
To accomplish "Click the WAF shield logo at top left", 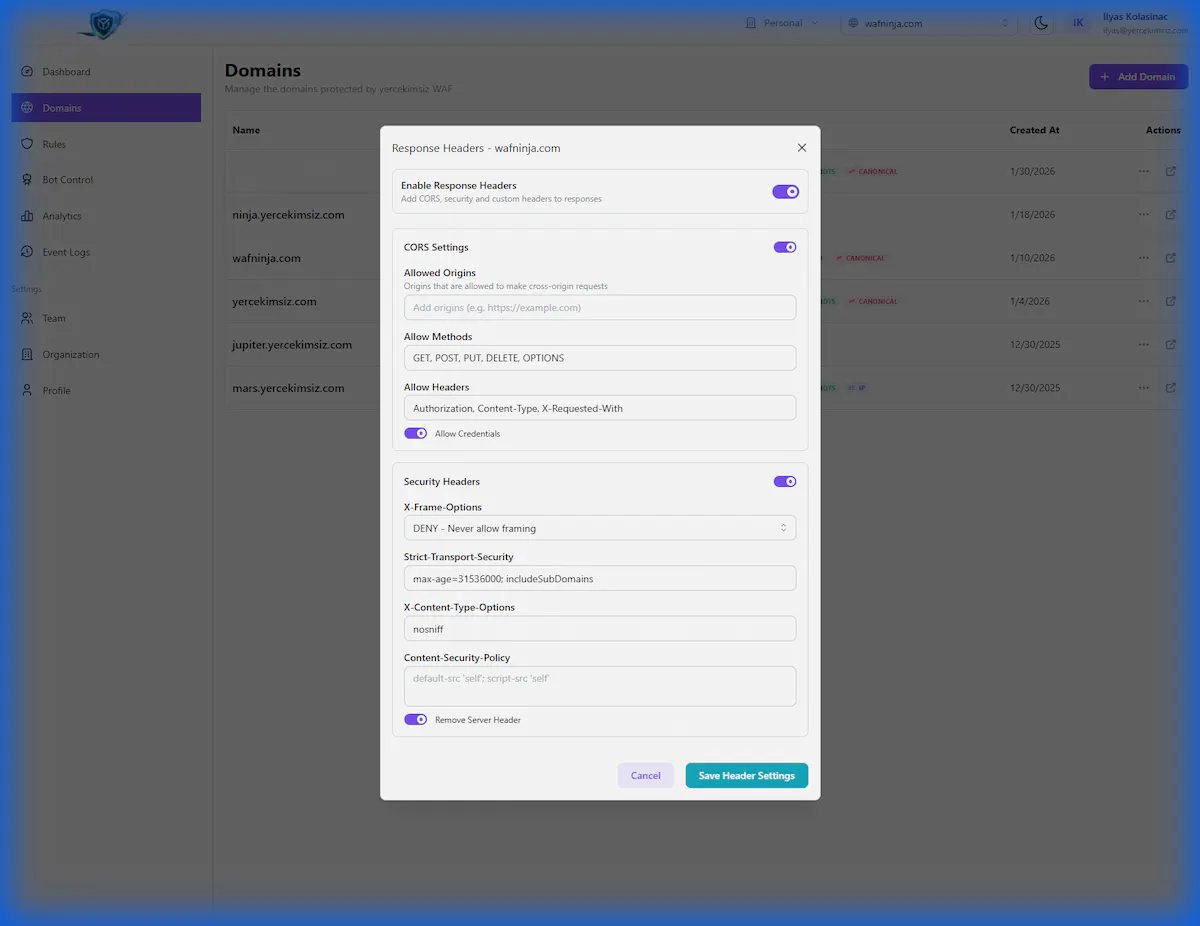I will pyautogui.click(x=104, y=24).
